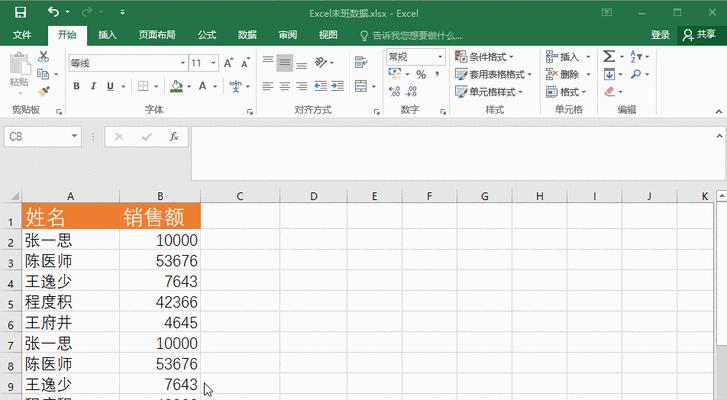Paste from clipboard using 粘贴

[19, 70]
